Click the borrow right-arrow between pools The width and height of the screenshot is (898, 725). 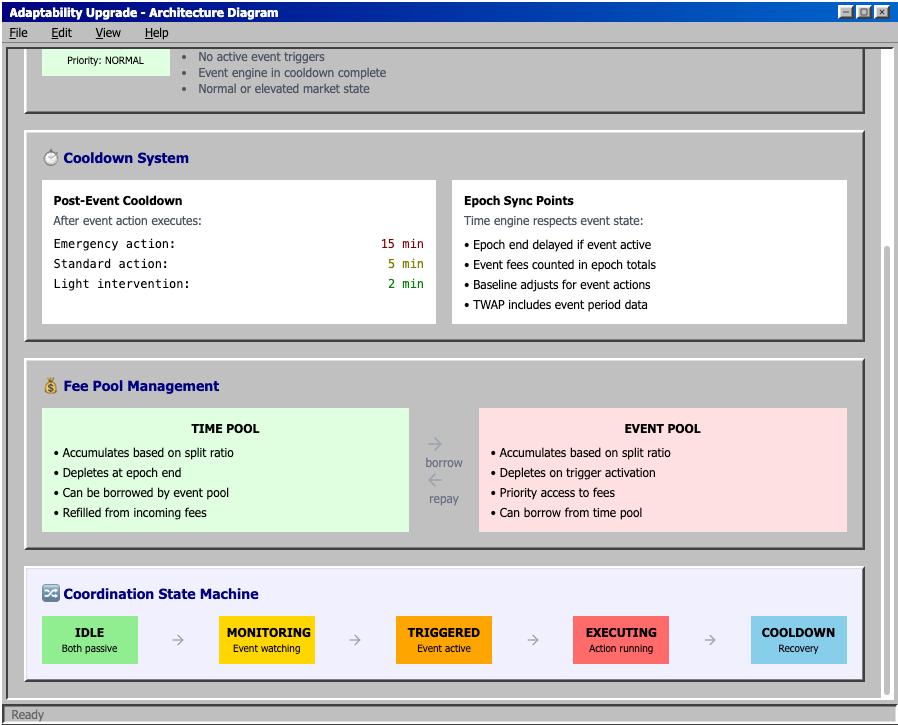[x=435, y=444]
